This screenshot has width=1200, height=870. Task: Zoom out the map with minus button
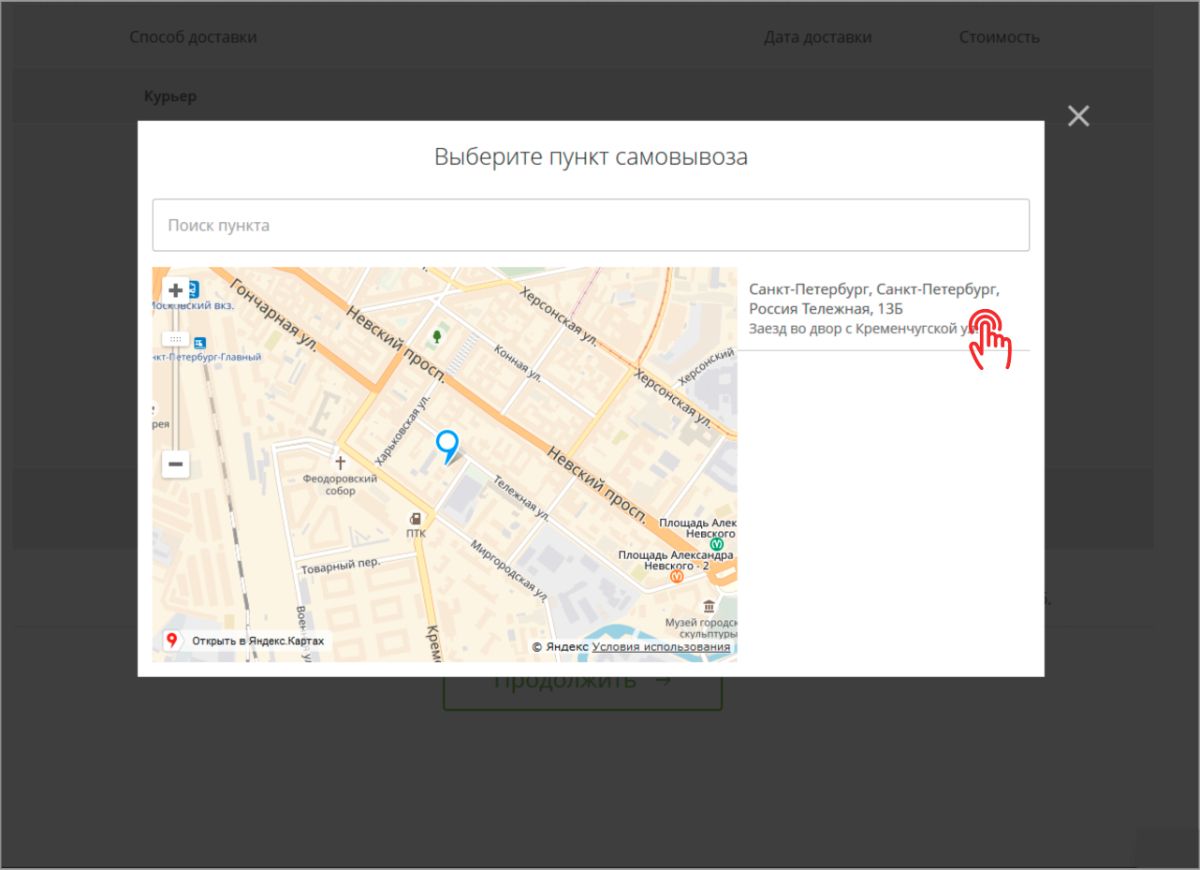coord(176,464)
